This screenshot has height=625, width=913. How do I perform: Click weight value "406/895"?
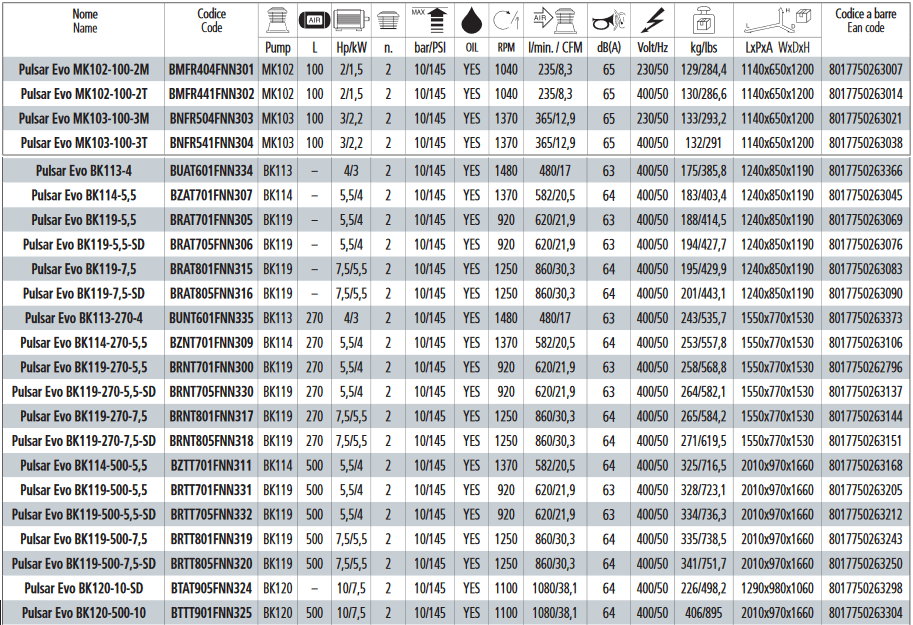(x=703, y=613)
